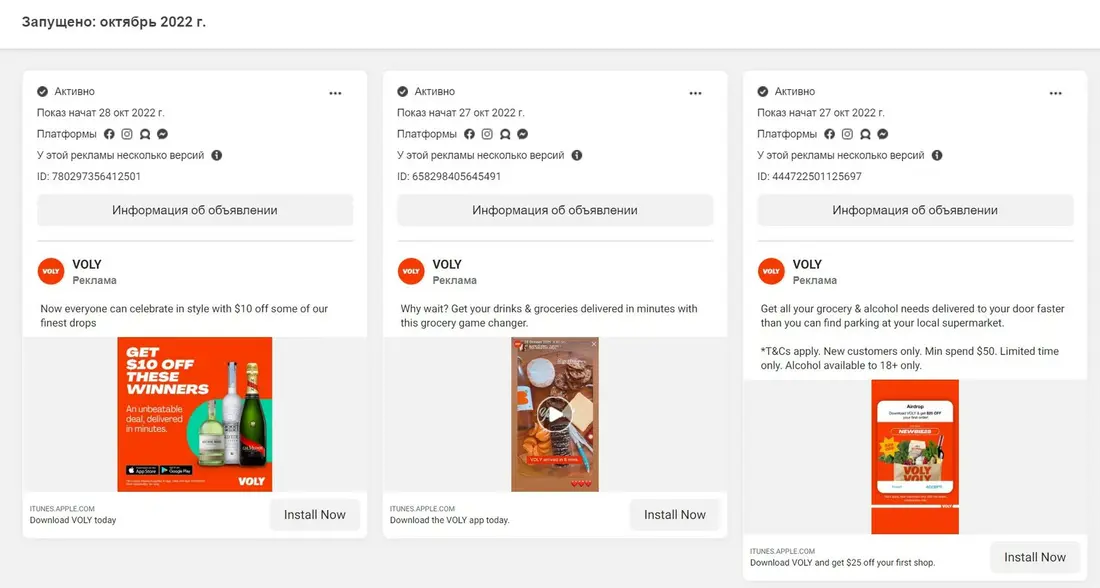The width and height of the screenshot is (1100, 588).
Task: Click Messenger platform icon in third ad card
Action: tap(883, 134)
